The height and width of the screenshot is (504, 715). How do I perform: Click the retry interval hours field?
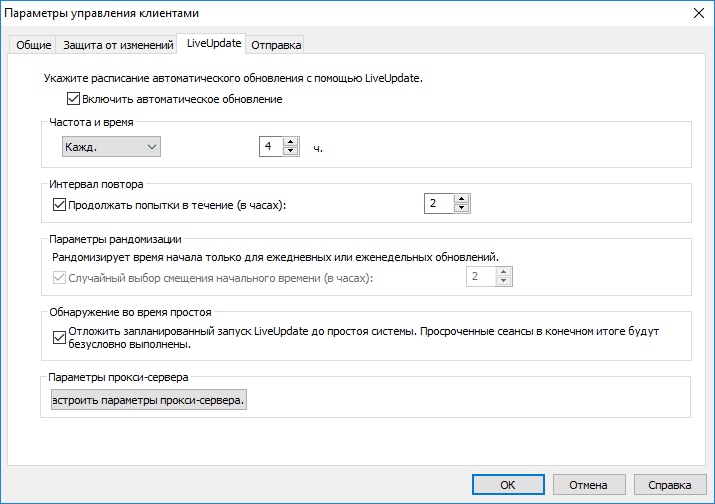tap(438, 204)
